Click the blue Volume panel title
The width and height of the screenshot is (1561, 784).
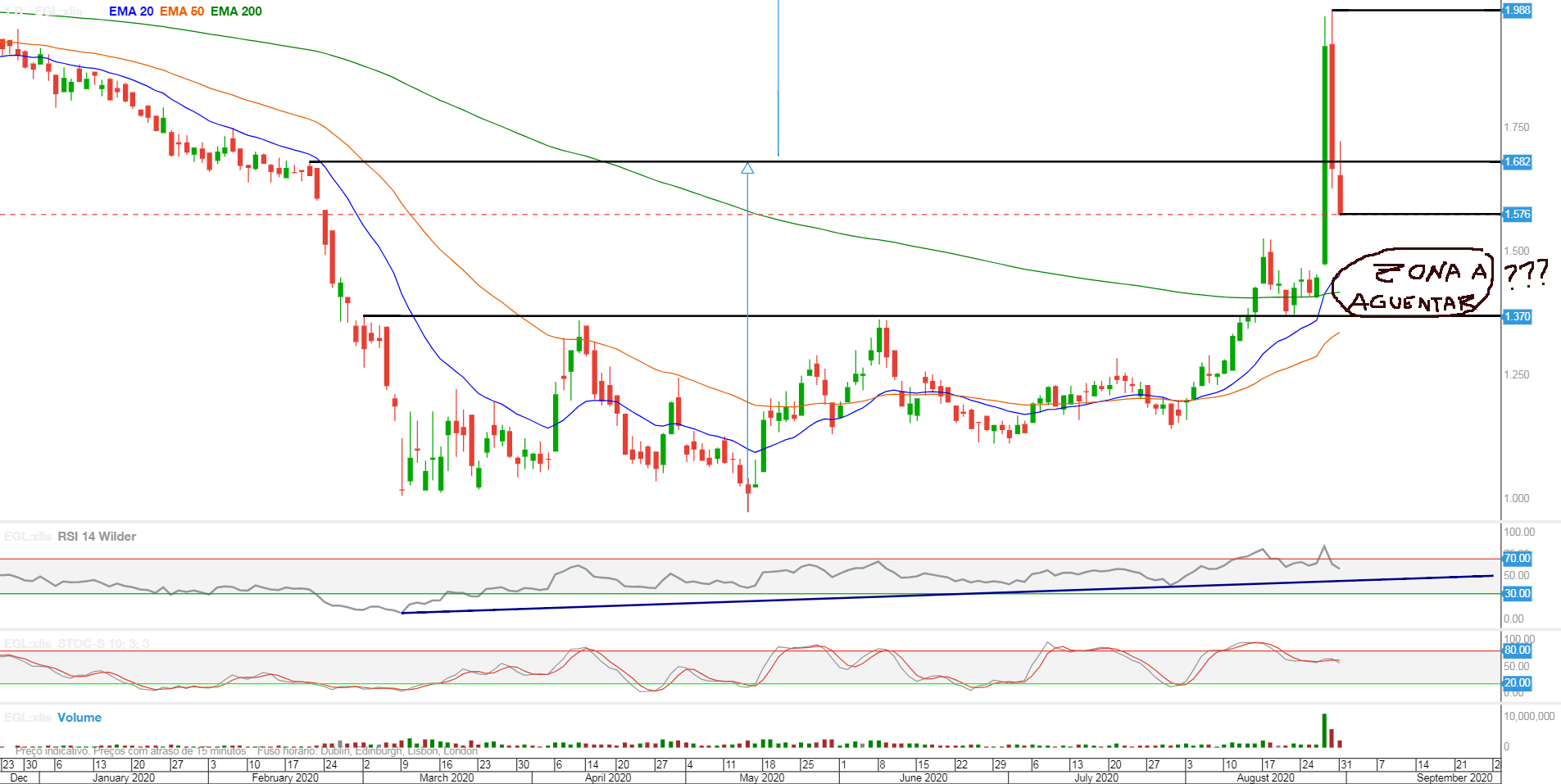pos(79,718)
